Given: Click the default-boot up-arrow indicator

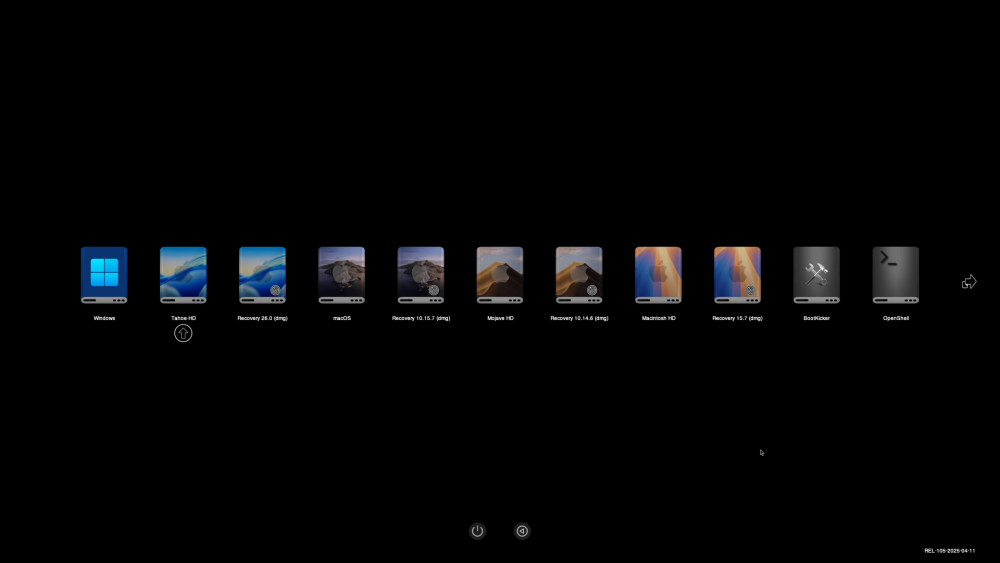Looking at the screenshot, I should tap(183, 333).
